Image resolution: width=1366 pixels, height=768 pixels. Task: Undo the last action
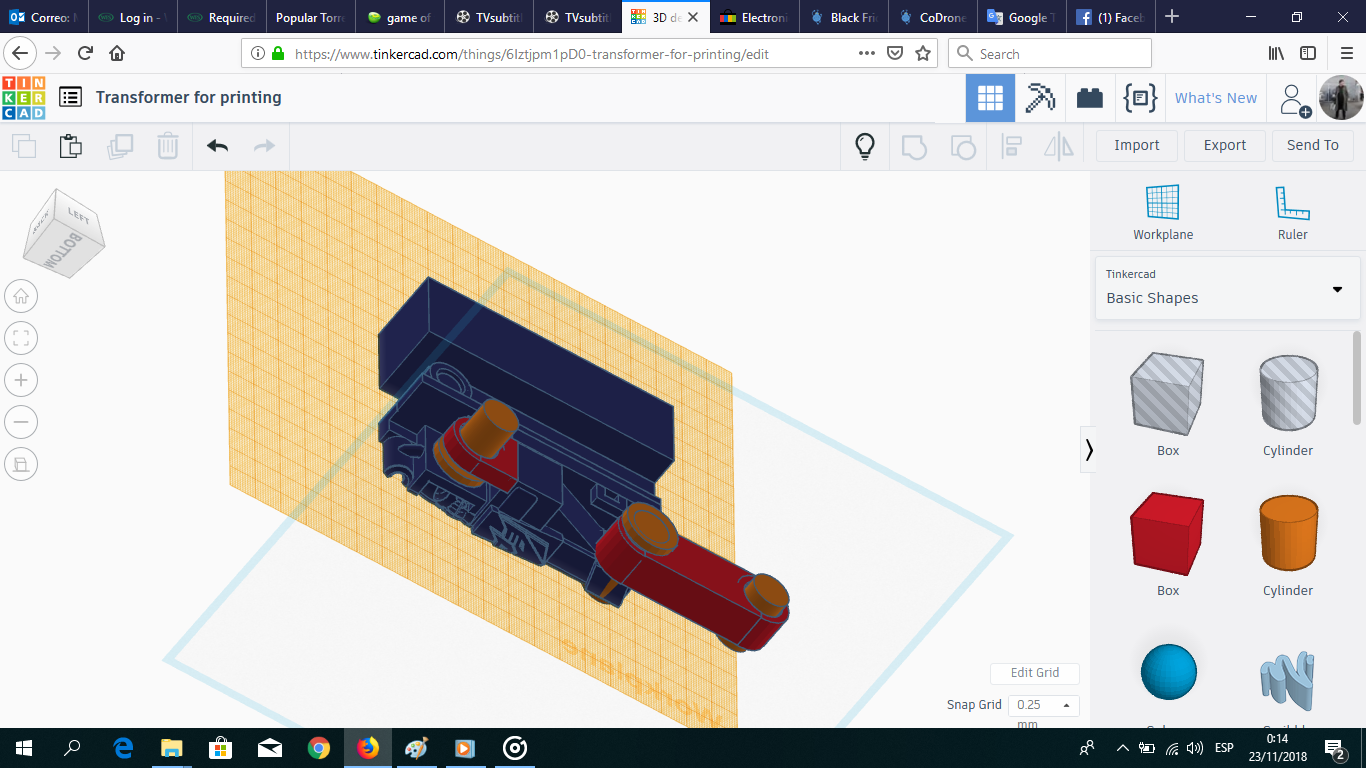[217, 146]
